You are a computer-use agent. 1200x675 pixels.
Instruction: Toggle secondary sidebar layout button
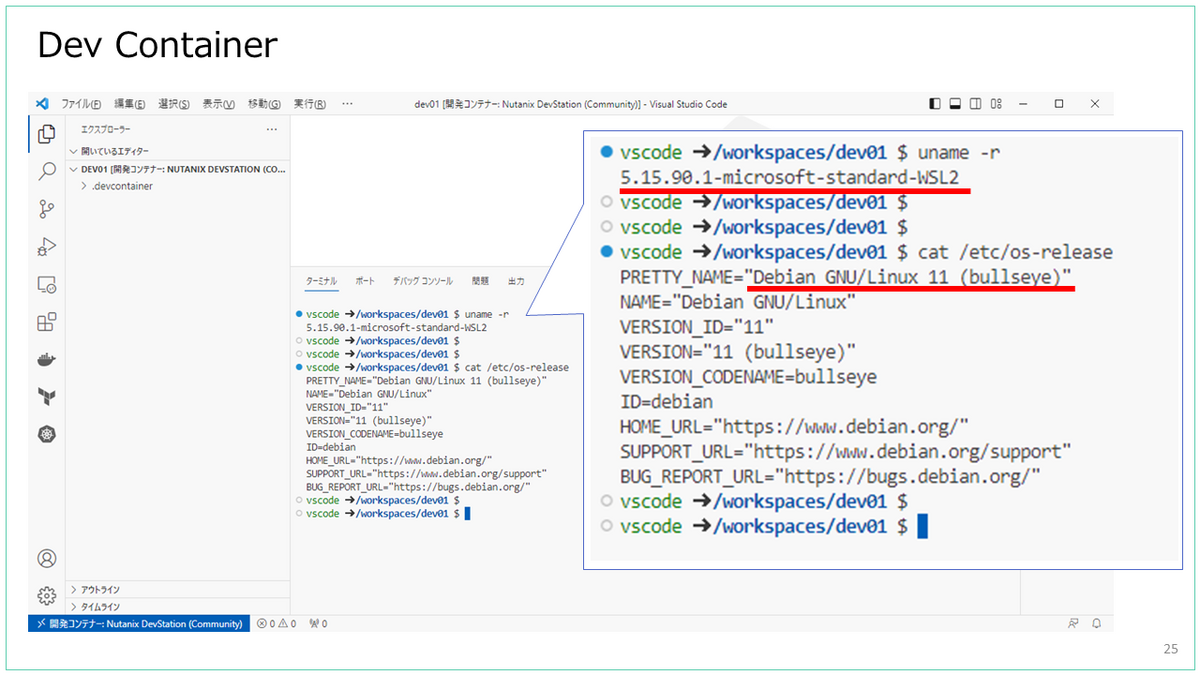pyautogui.click(x=975, y=104)
